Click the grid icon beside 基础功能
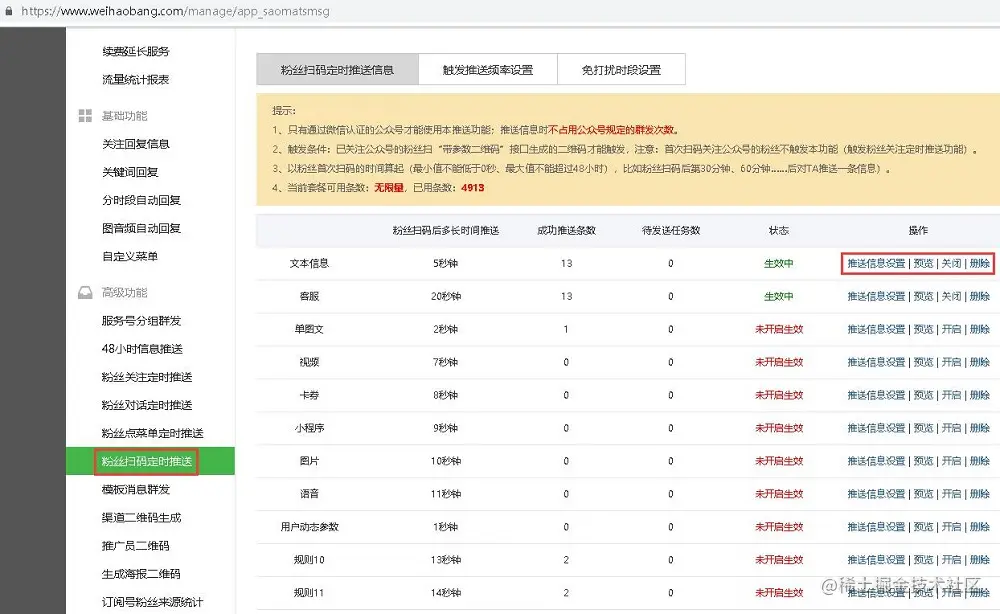 coord(84,115)
